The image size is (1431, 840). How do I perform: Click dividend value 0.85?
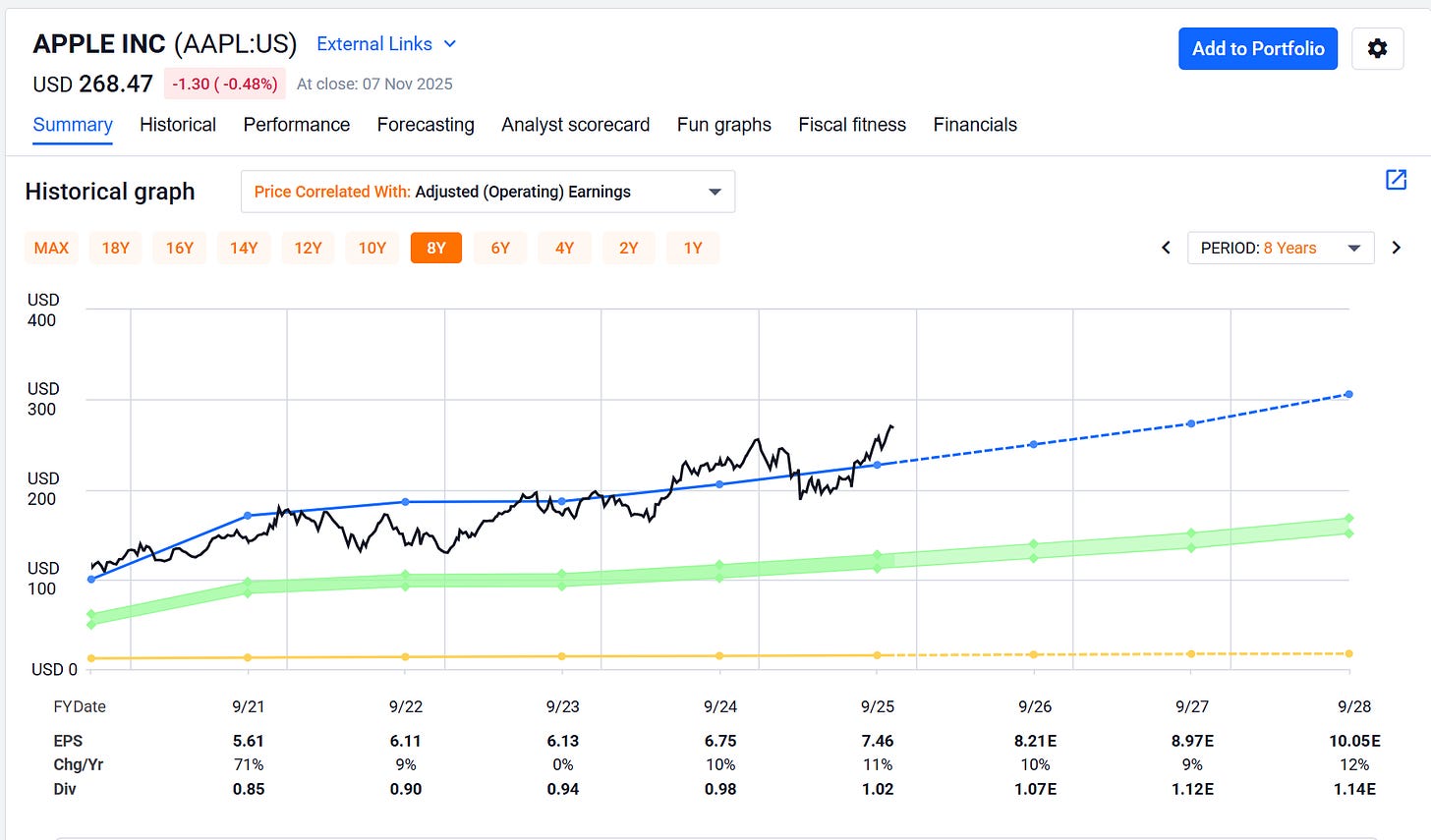pos(249,789)
